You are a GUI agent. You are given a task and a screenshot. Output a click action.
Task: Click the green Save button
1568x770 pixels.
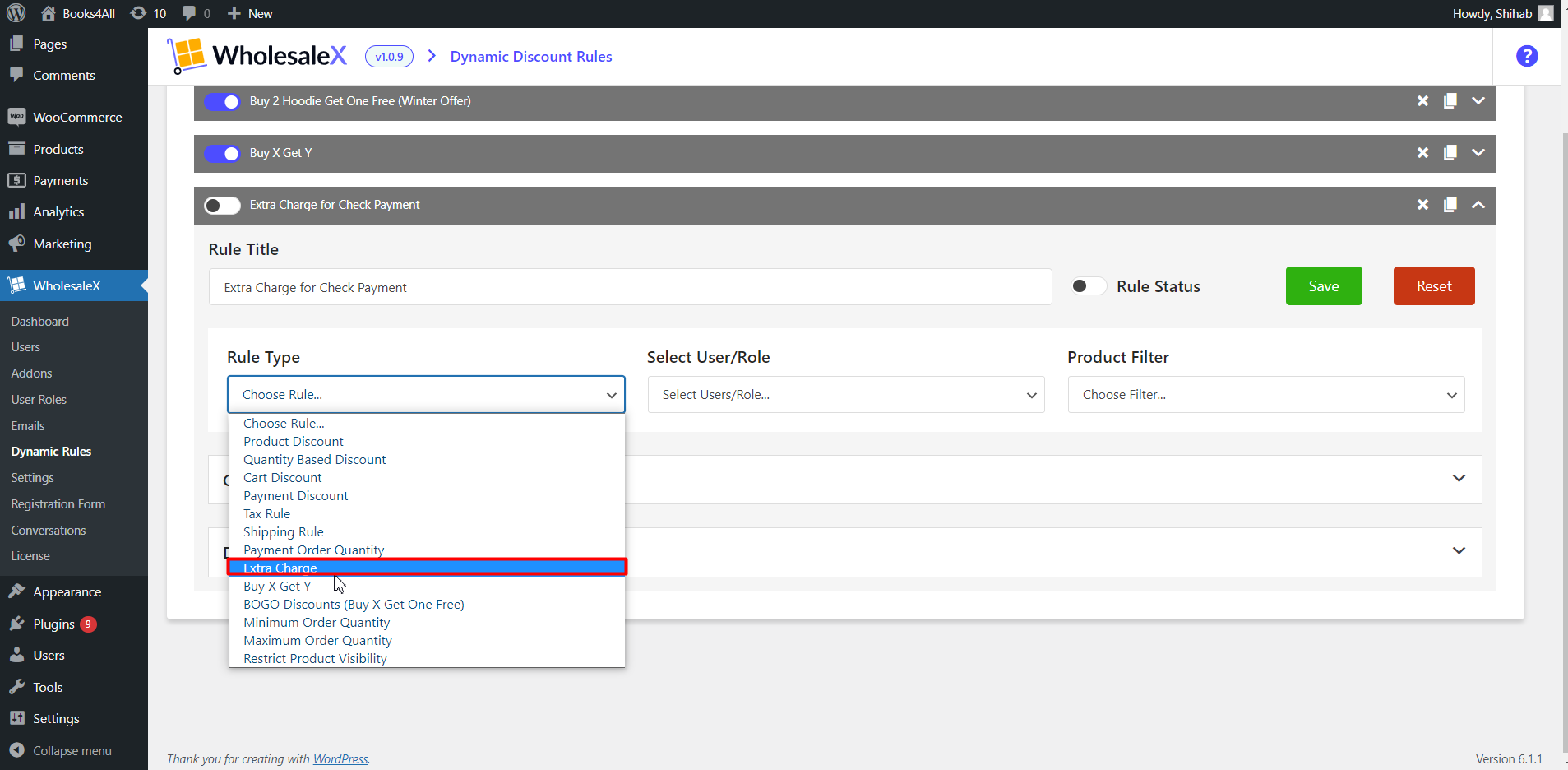click(x=1324, y=286)
